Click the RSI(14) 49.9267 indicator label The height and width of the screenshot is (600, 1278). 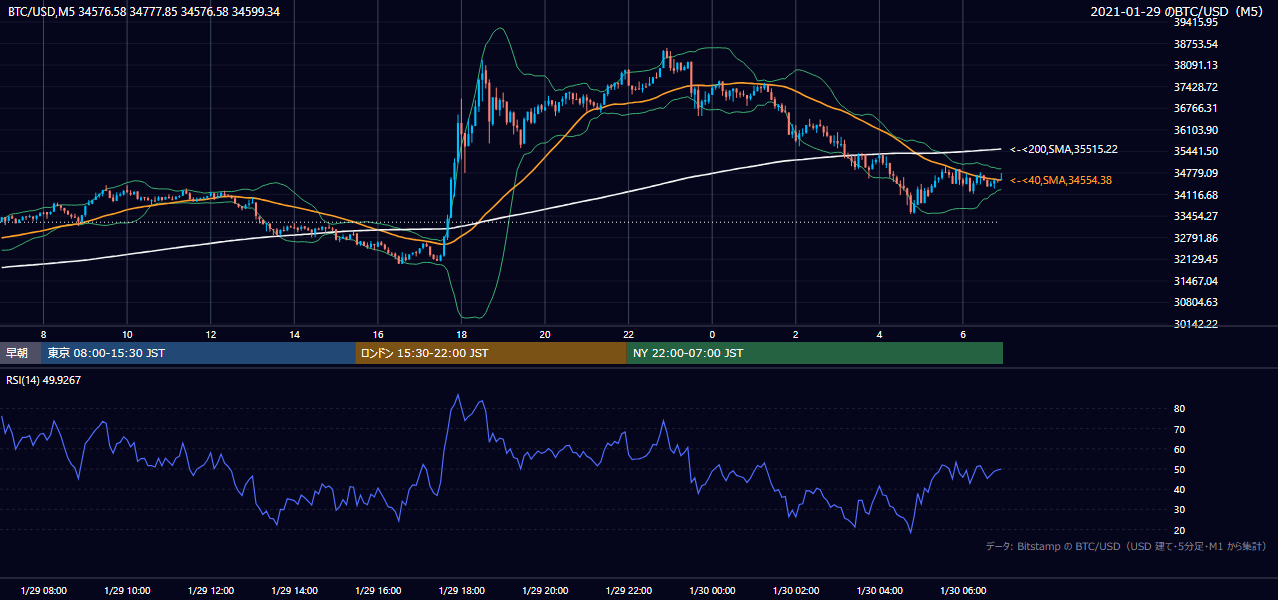point(44,380)
